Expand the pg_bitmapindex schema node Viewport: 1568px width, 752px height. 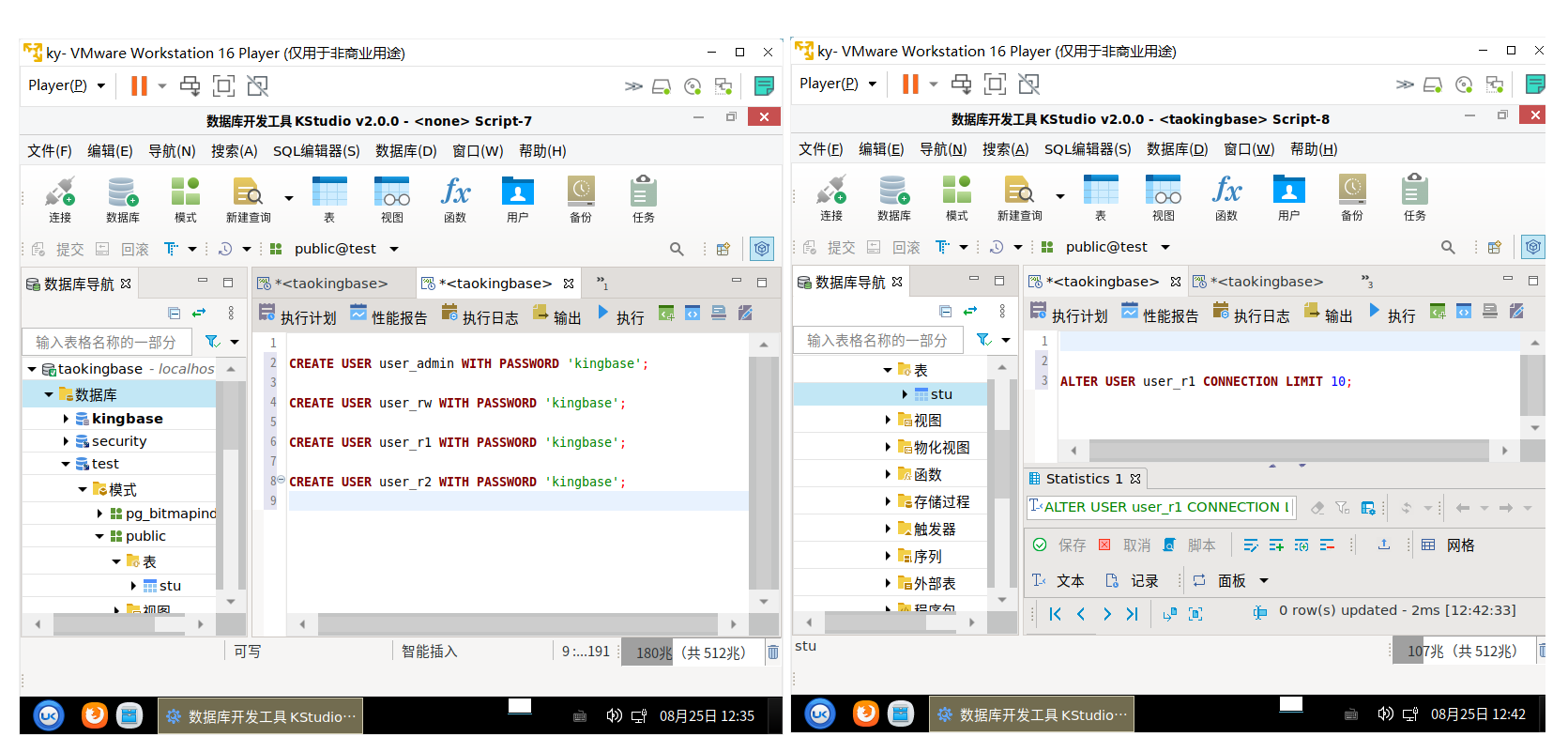99,514
